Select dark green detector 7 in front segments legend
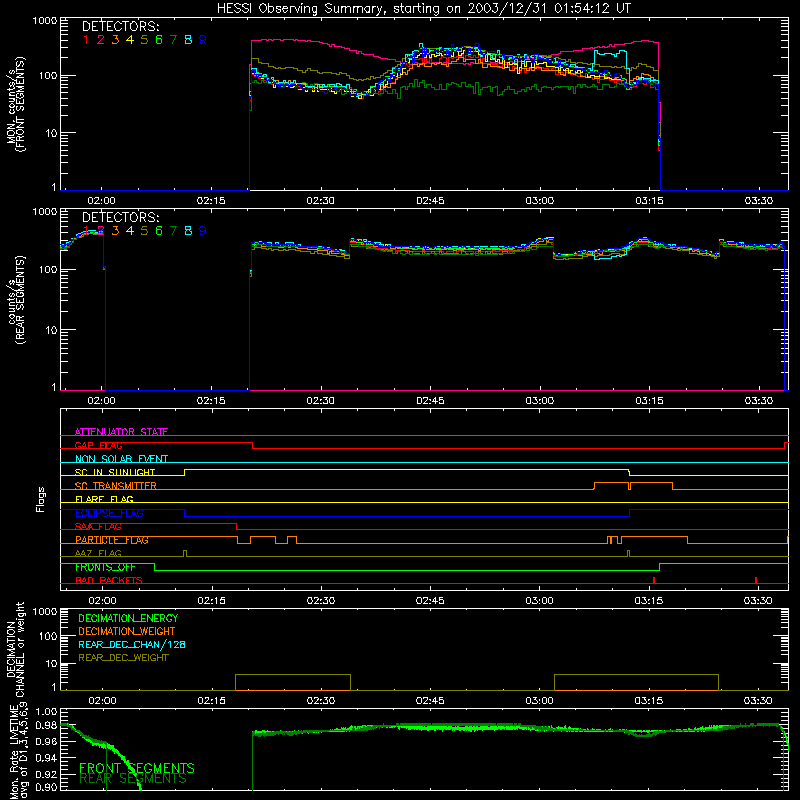 [173, 40]
